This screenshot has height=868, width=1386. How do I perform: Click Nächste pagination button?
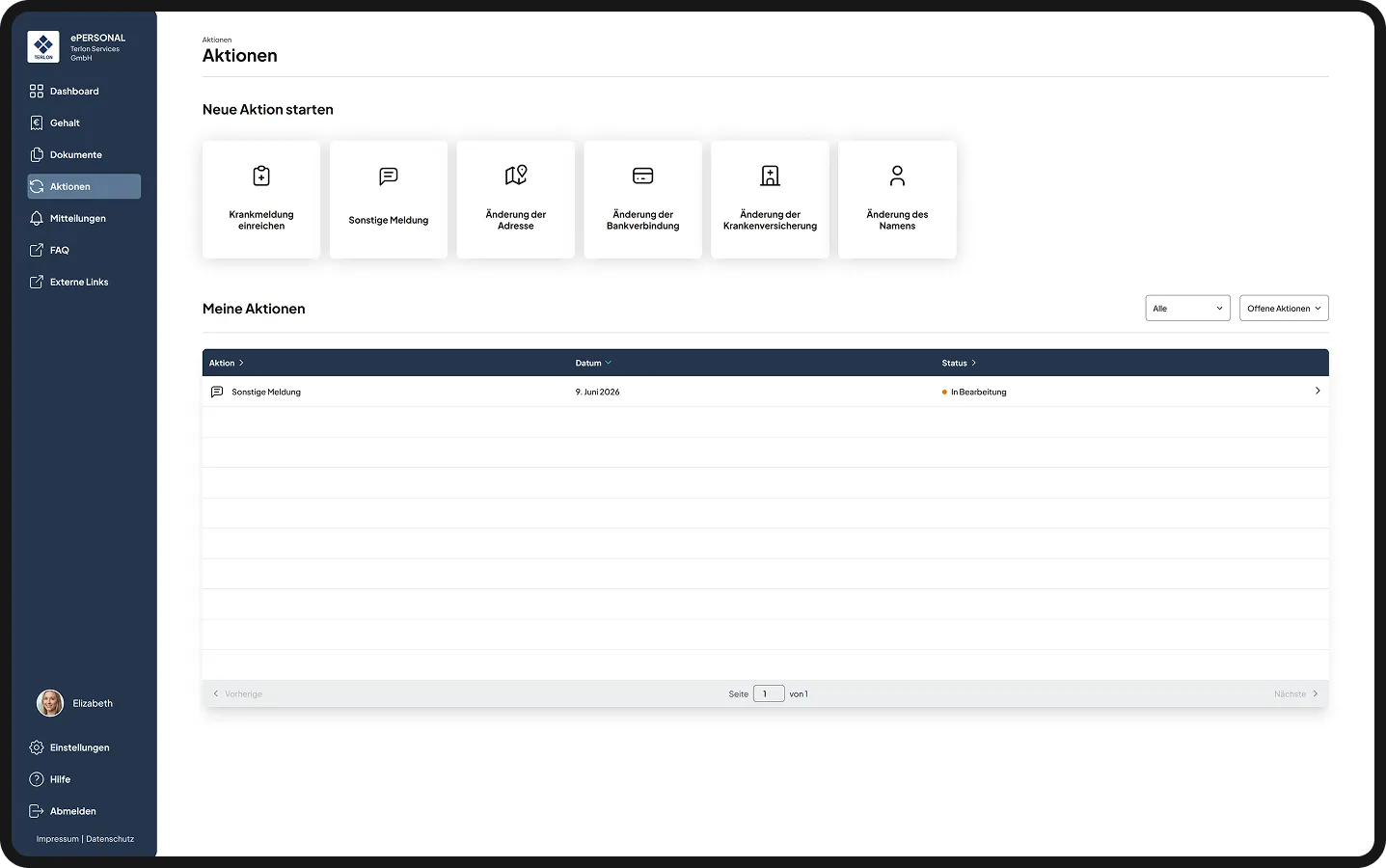(1295, 693)
